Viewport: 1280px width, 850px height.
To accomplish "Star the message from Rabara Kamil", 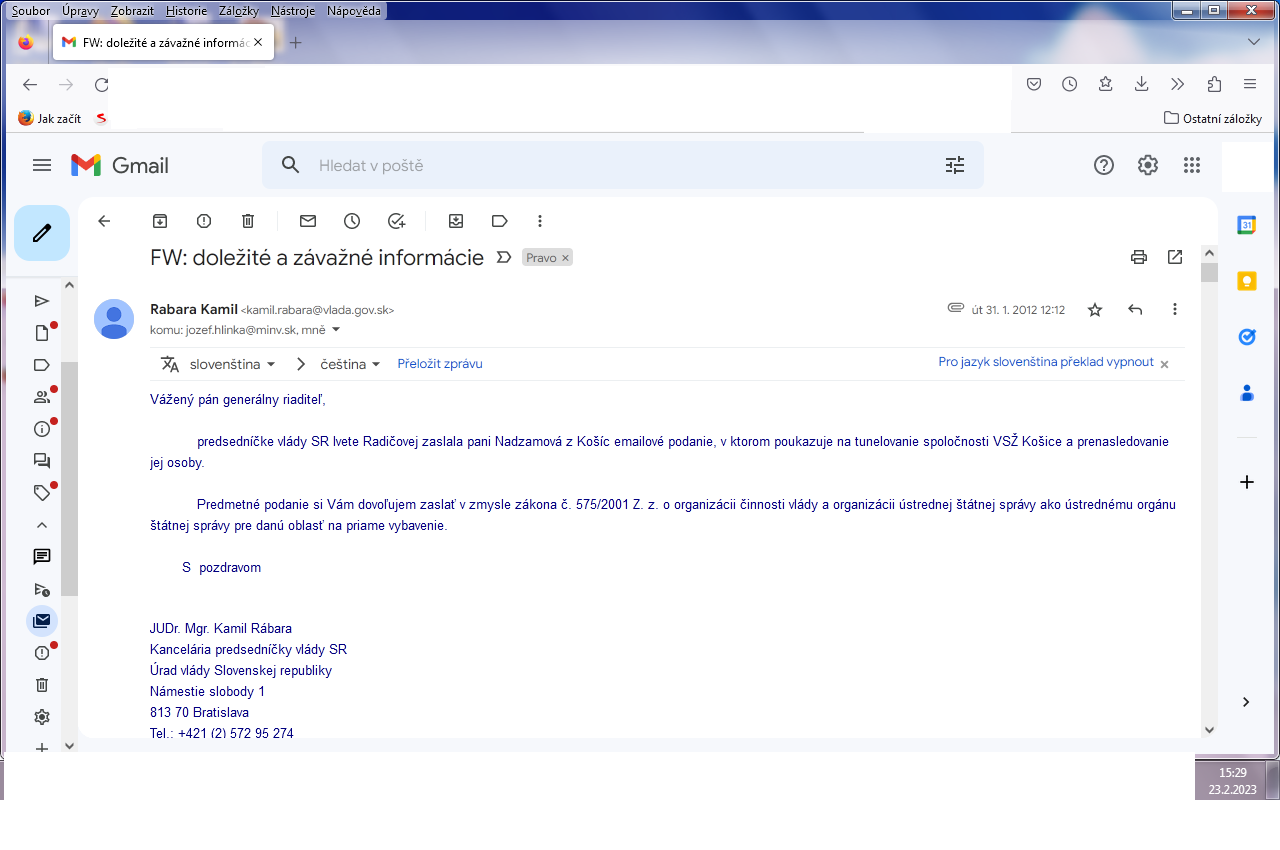I will coord(1095,310).
